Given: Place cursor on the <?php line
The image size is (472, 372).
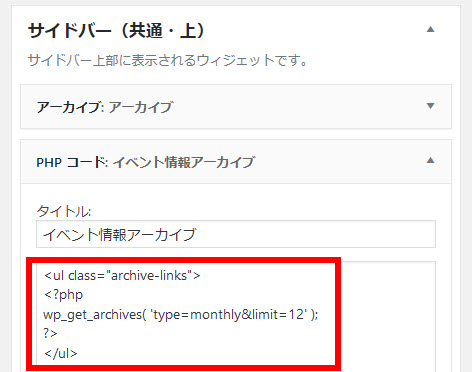Looking at the screenshot, I should pyautogui.click(x=63, y=295).
